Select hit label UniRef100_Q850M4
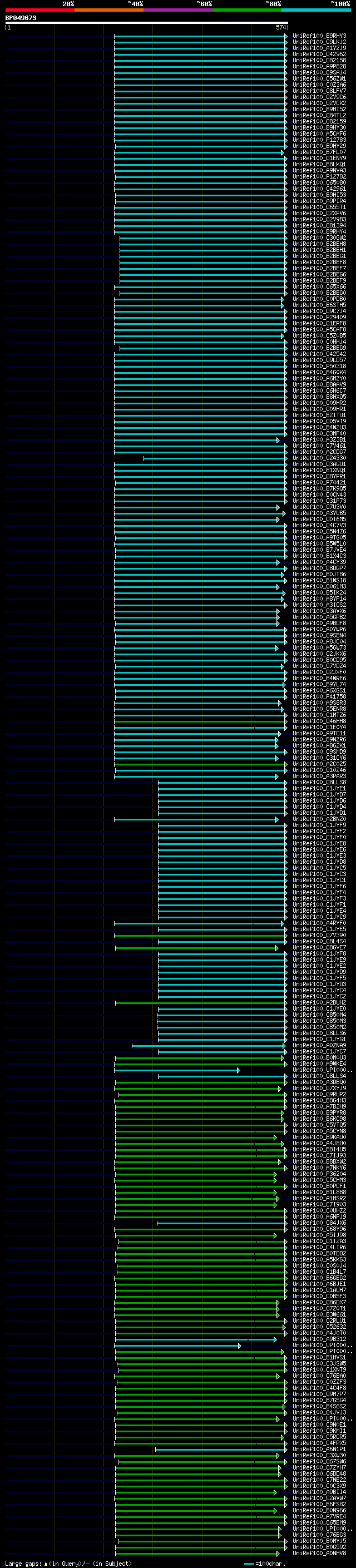This screenshot has width=356, height=1568. click(x=319, y=1015)
